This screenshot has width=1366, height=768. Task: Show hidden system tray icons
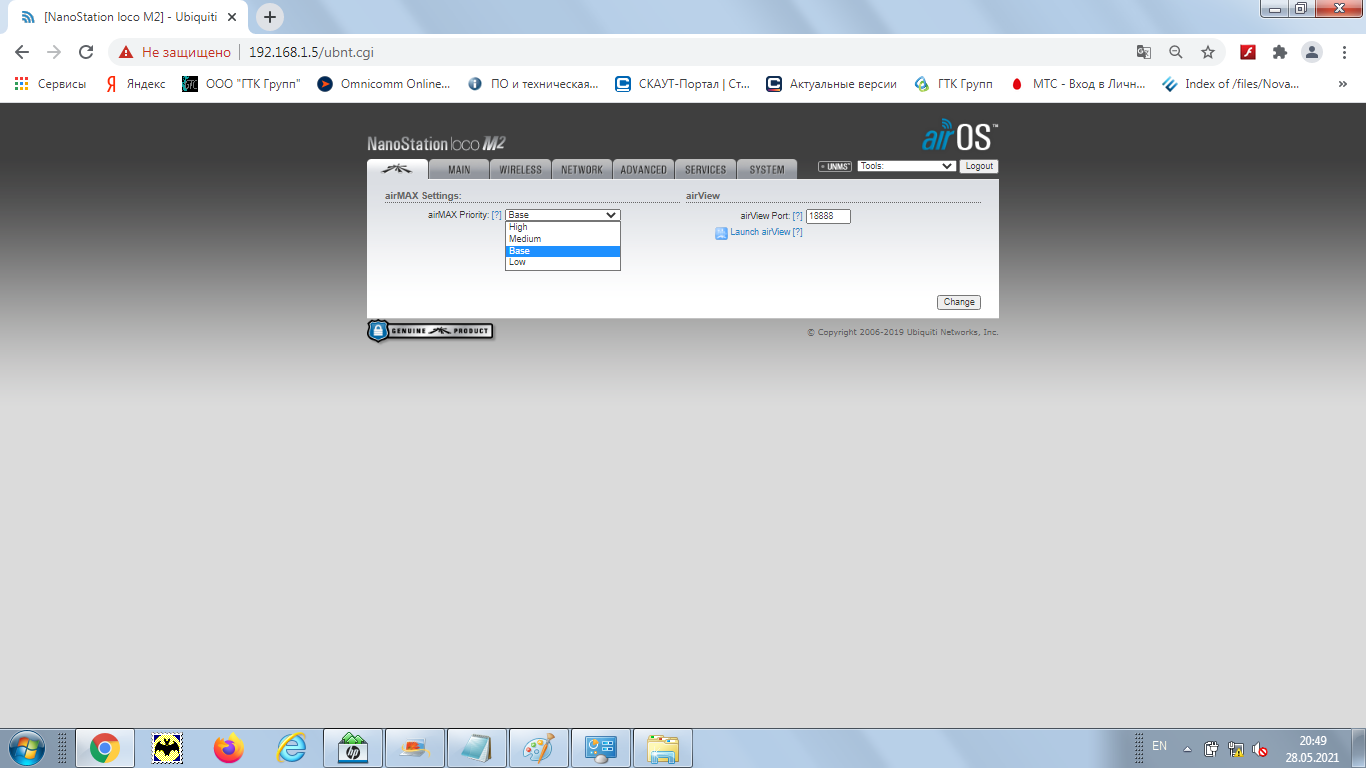tap(1187, 748)
